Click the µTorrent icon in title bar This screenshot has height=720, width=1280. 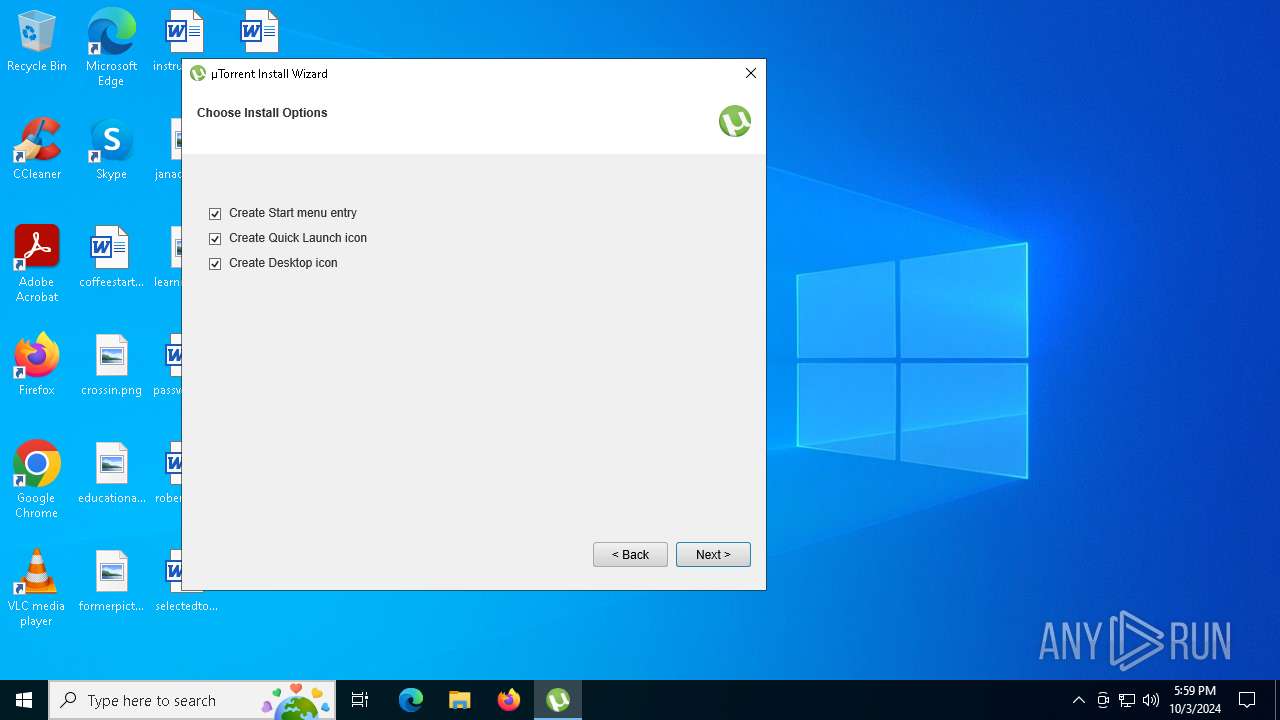(x=198, y=73)
